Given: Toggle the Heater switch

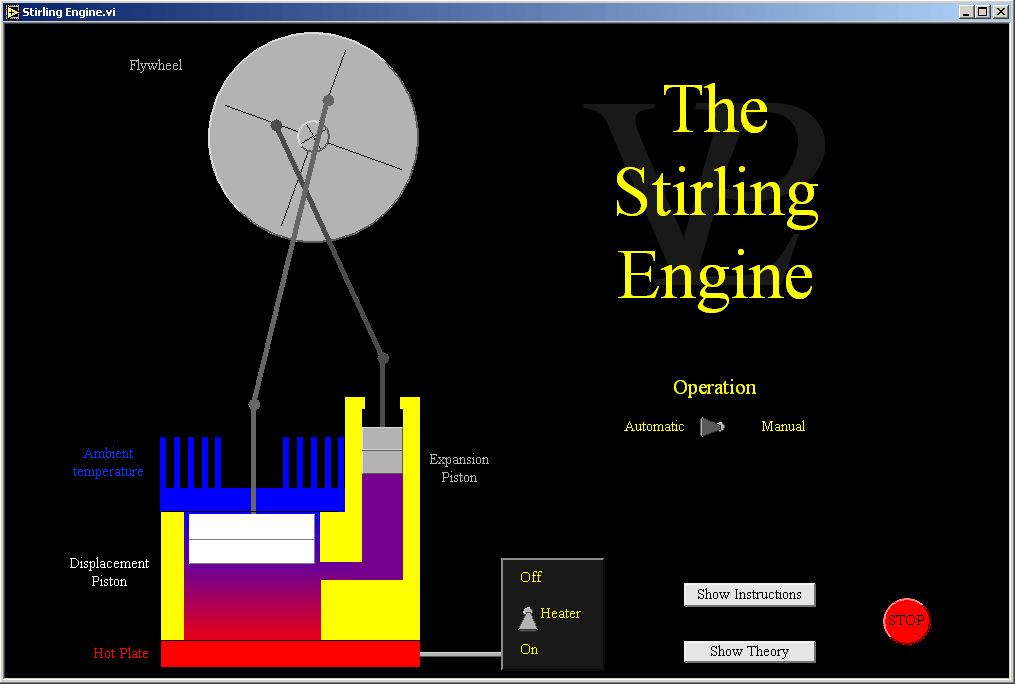Looking at the screenshot, I should [x=527, y=619].
